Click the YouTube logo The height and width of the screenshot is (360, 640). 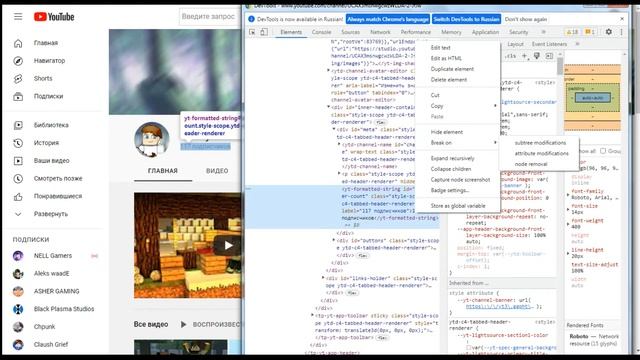click(54, 17)
